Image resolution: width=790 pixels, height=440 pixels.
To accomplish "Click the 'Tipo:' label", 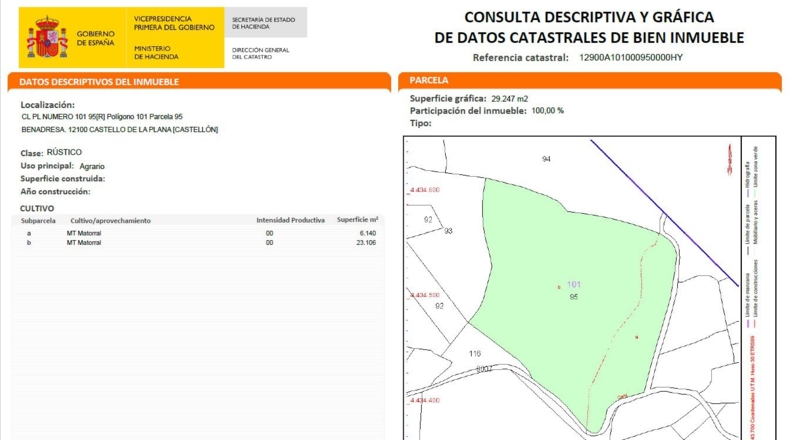I will 420,123.
